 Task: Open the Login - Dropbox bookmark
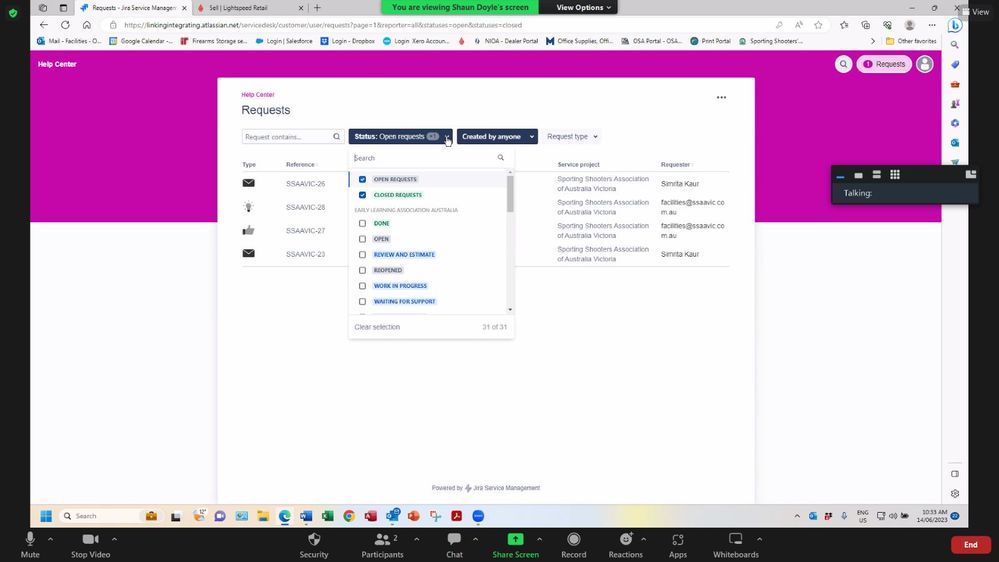tap(348, 41)
